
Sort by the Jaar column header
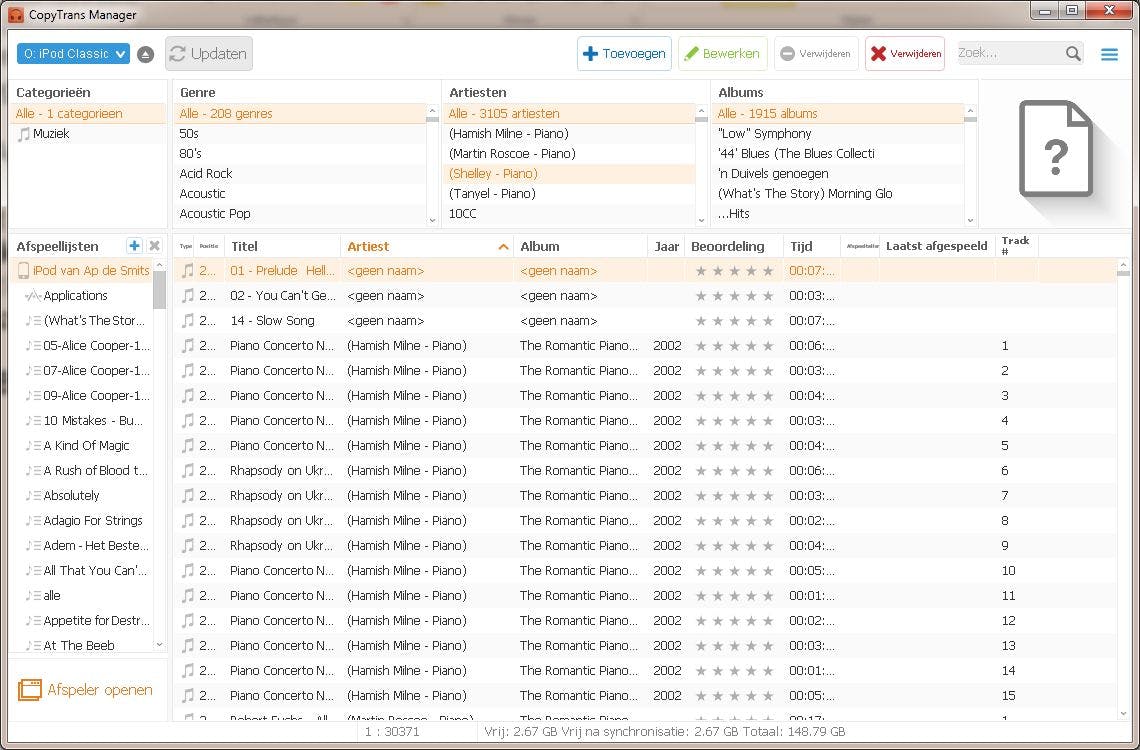pos(666,246)
